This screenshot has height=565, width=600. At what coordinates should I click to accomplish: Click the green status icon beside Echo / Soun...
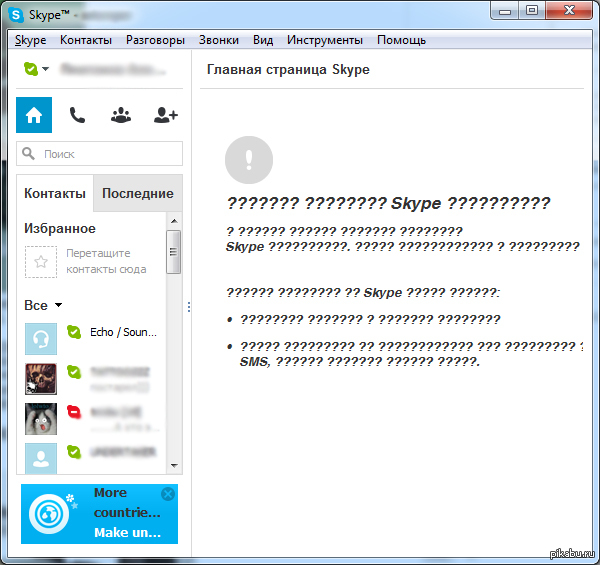pyautogui.click(x=74, y=332)
